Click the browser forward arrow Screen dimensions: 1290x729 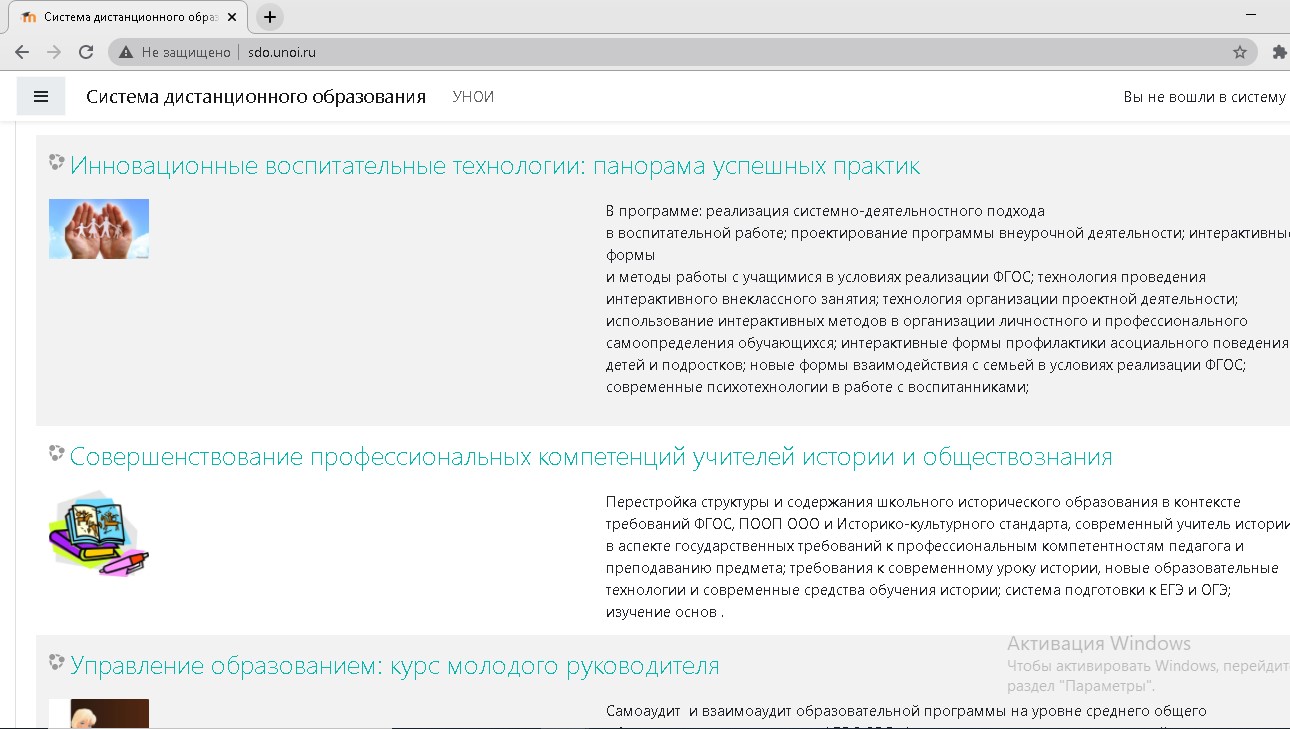tap(54, 52)
